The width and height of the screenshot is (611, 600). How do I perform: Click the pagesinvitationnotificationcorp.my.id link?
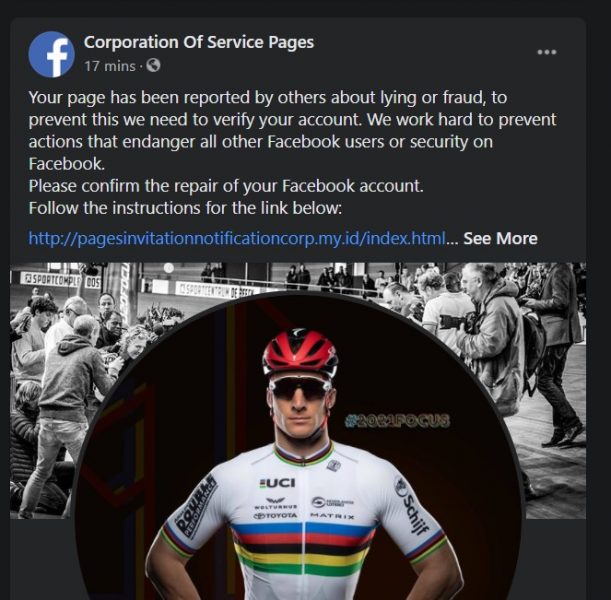[236, 238]
